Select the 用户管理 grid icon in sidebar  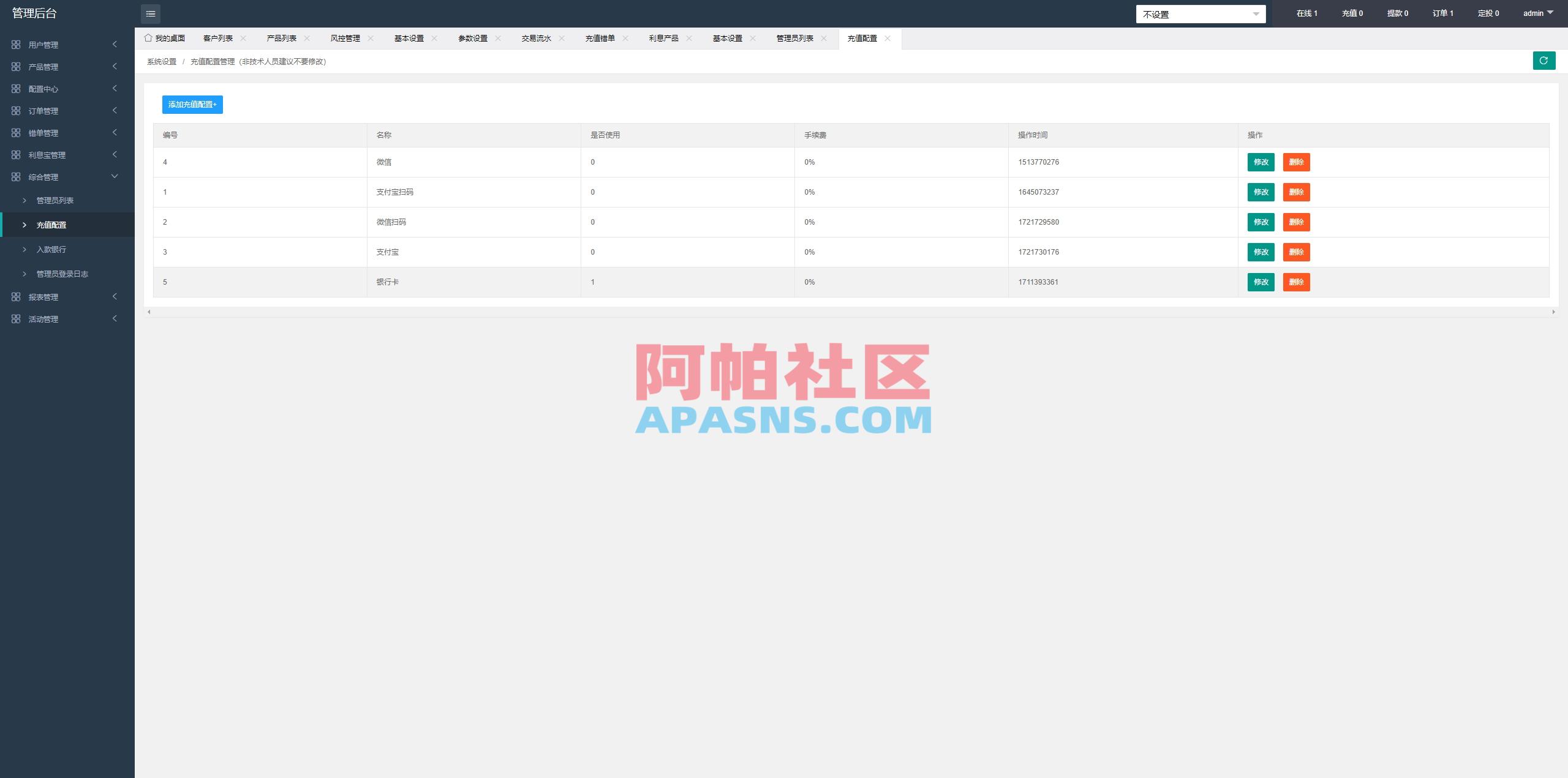point(16,44)
